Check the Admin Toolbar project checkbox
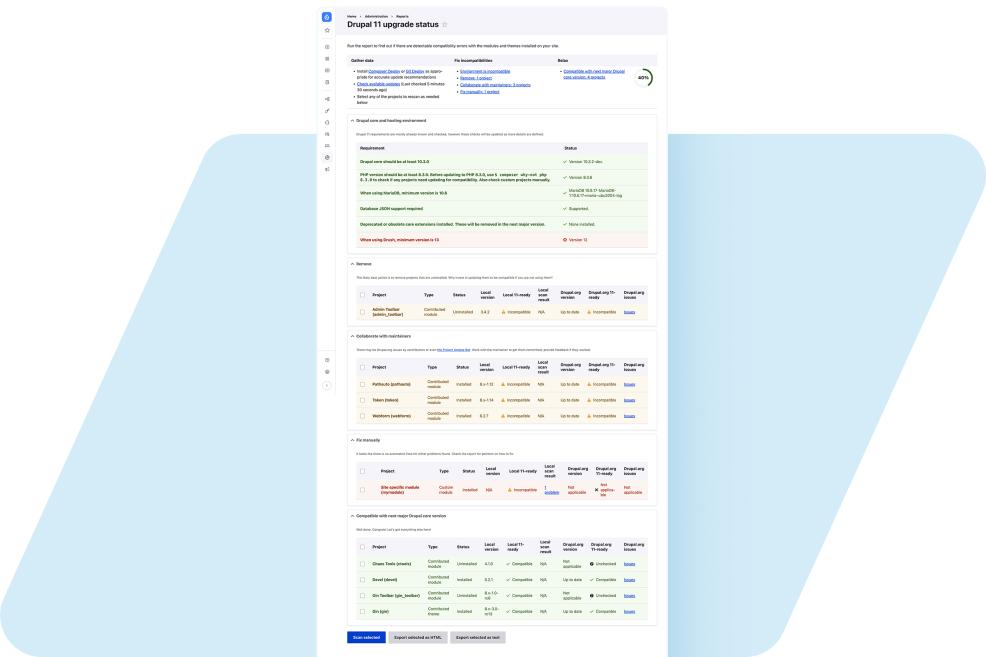Viewport: 986px width, 657px height. coord(363,312)
